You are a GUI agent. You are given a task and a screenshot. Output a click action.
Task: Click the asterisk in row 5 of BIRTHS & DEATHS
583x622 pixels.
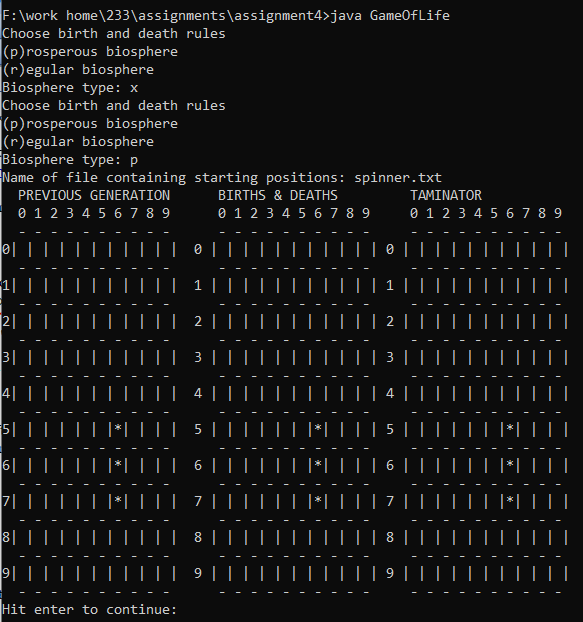click(318, 428)
